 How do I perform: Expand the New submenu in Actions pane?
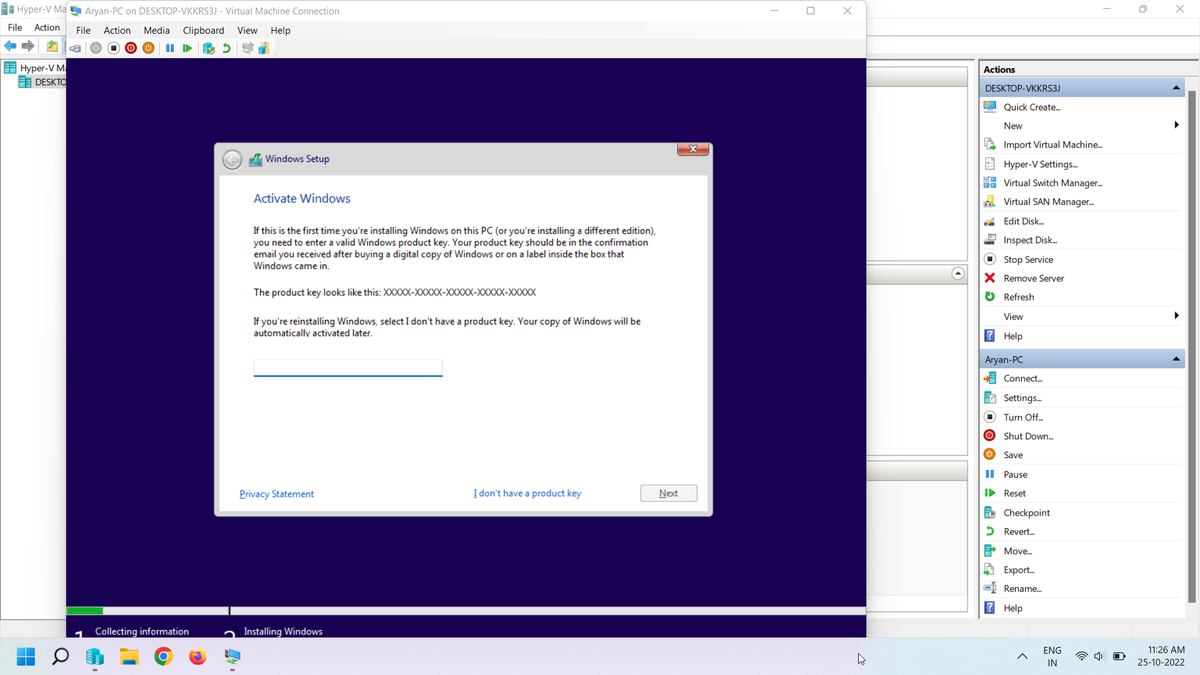pos(1176,126)
